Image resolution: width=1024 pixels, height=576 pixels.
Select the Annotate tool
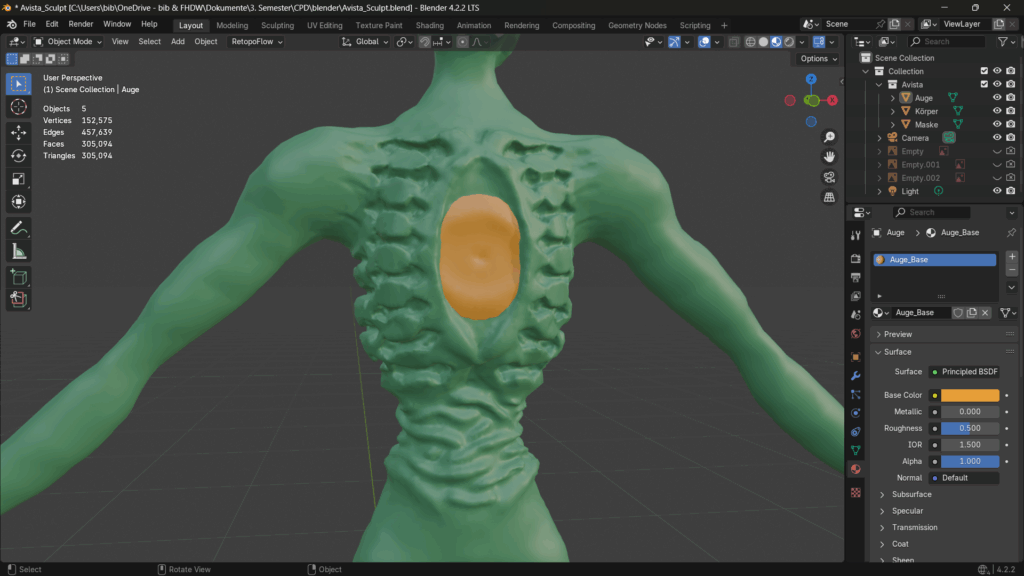18,228
